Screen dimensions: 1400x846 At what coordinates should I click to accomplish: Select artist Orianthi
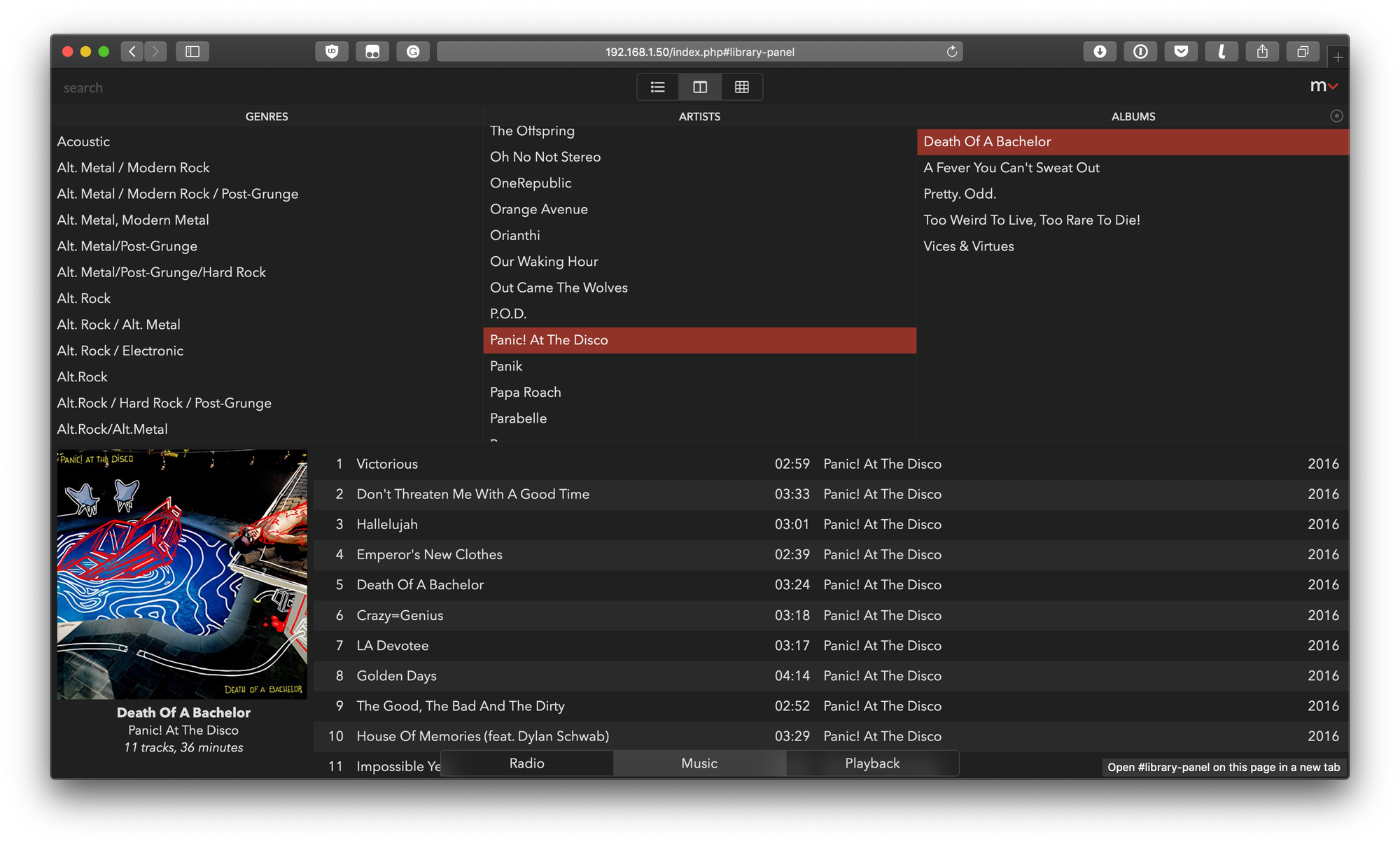[x=700, y=235]
